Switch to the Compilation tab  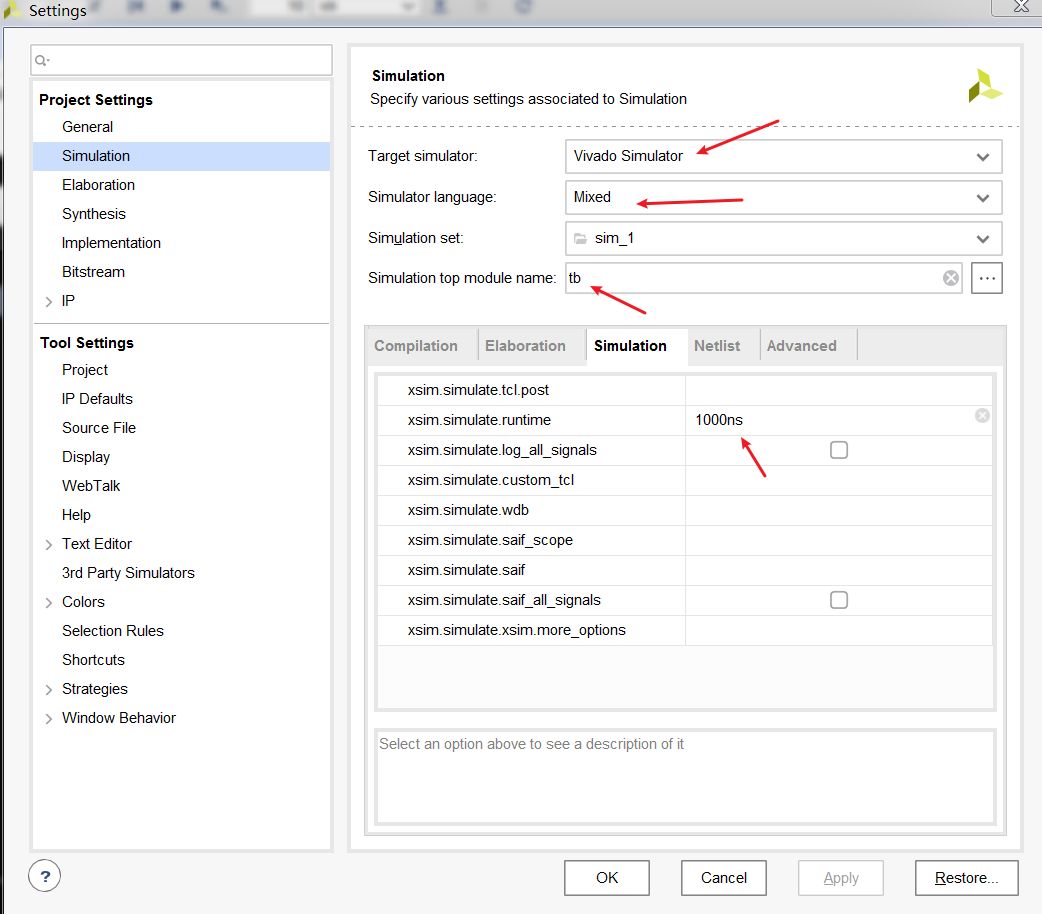coord(416,346)
